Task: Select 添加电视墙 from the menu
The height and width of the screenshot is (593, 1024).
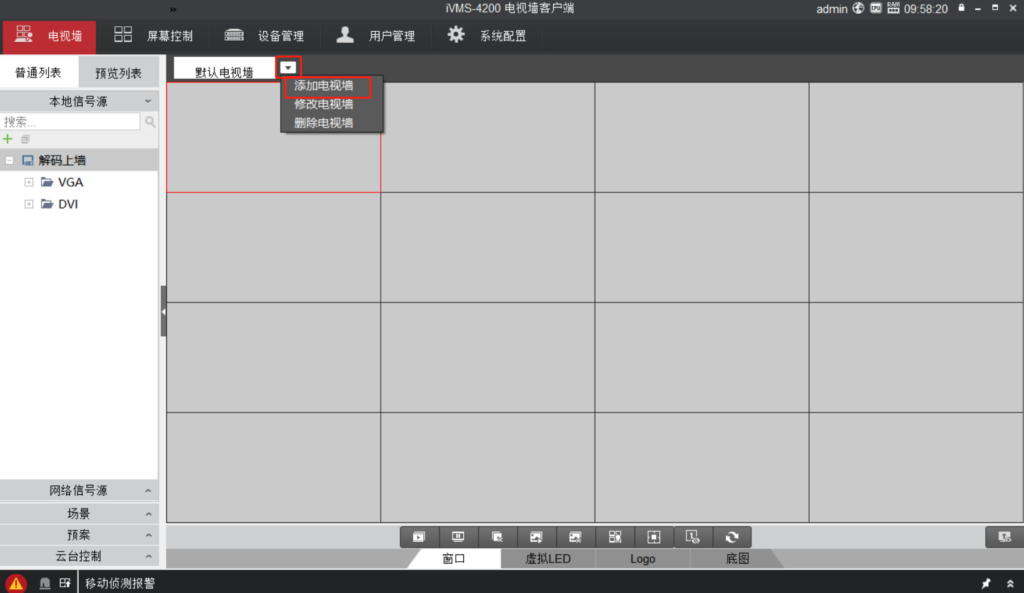Action: click(324, 86)
